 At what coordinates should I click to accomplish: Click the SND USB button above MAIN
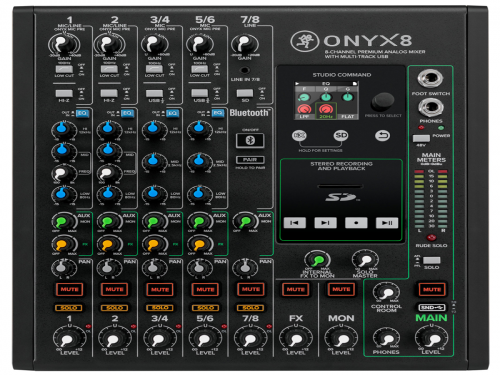(x=432, y=307)
